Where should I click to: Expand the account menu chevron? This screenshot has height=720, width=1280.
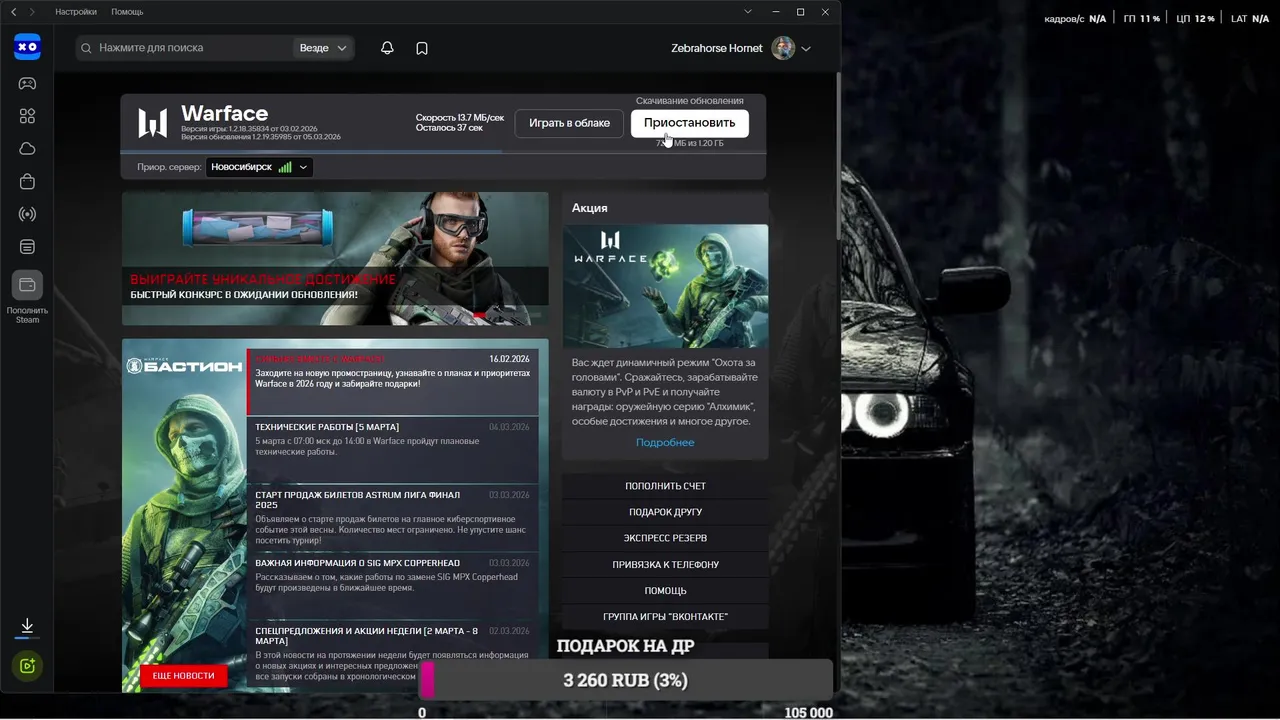pyautogui.click(x=806, y=49)
